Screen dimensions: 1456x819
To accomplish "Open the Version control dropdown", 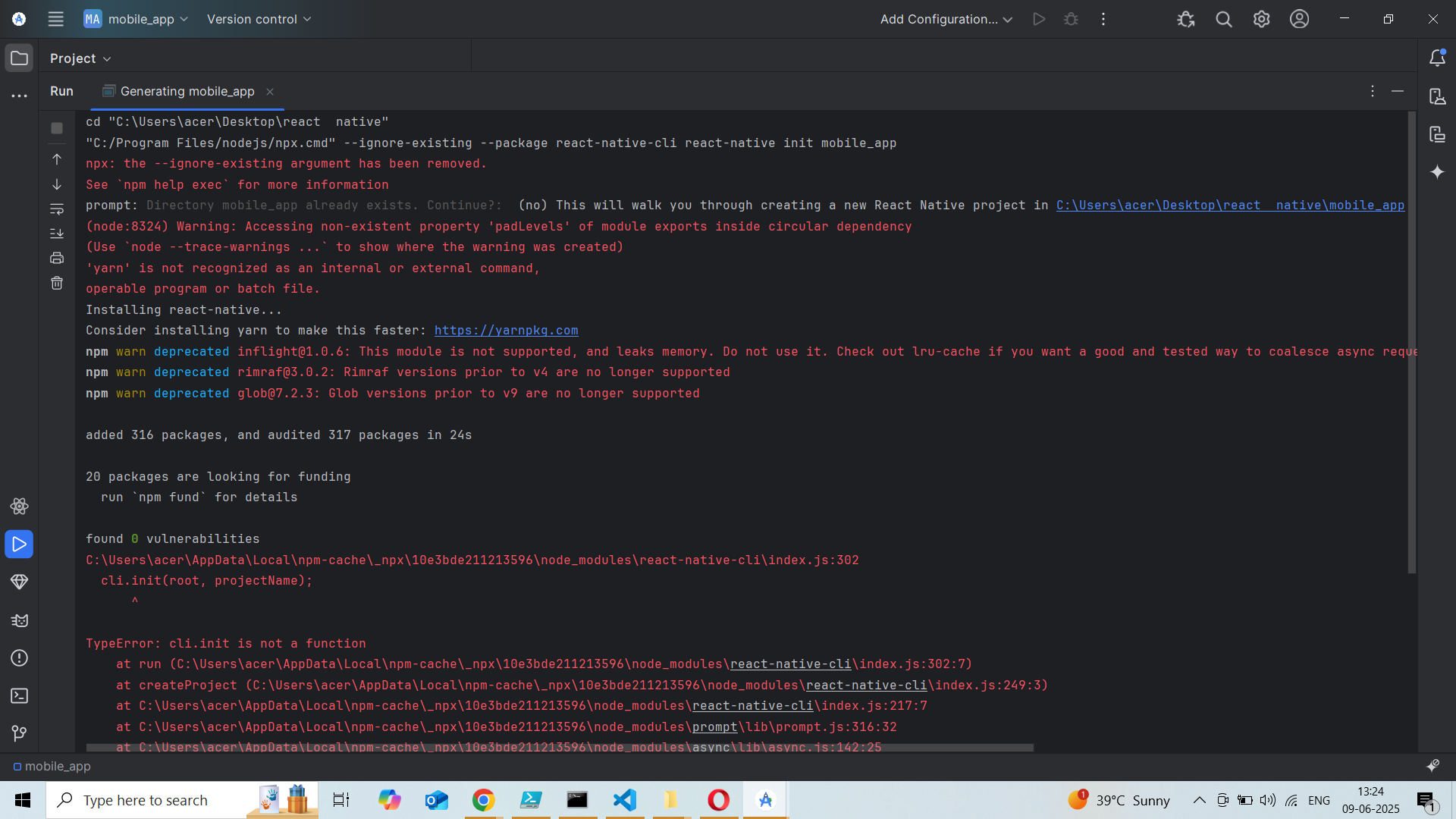I will point(259,19).
